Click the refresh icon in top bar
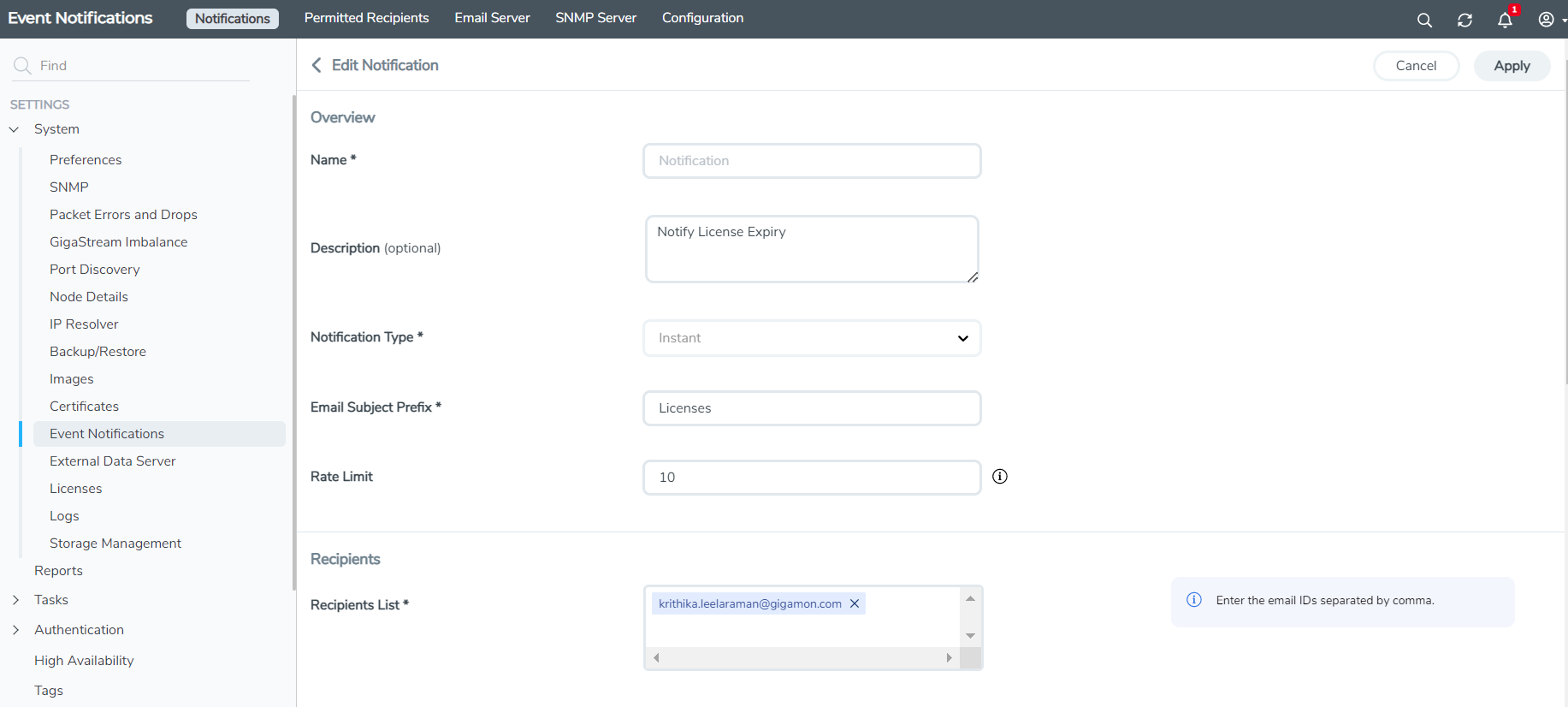The height and width of the screenshot is (707, 1568). (x=1464, y=20)
